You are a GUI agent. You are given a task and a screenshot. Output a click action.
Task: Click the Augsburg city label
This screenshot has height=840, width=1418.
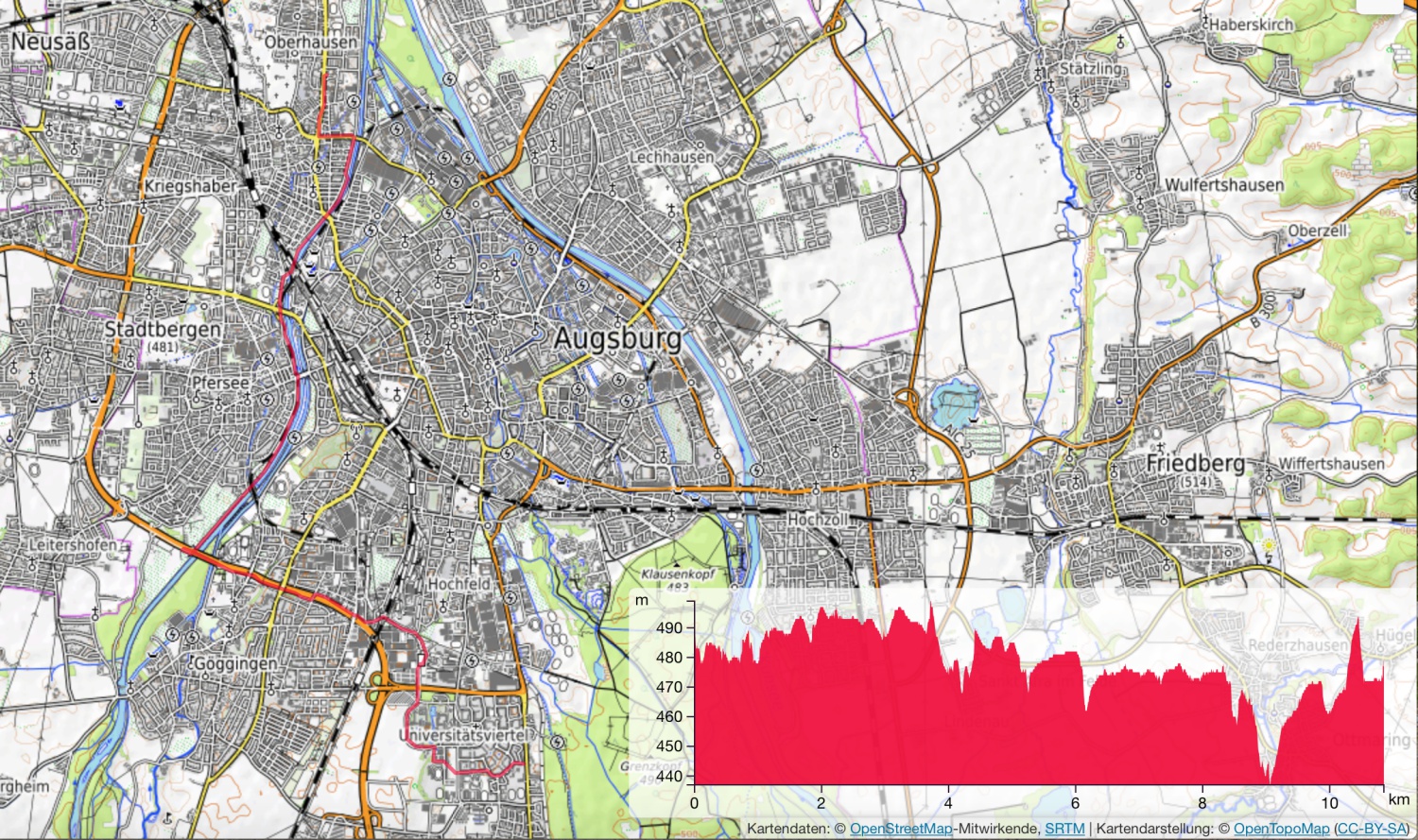[x=616, y=338]
